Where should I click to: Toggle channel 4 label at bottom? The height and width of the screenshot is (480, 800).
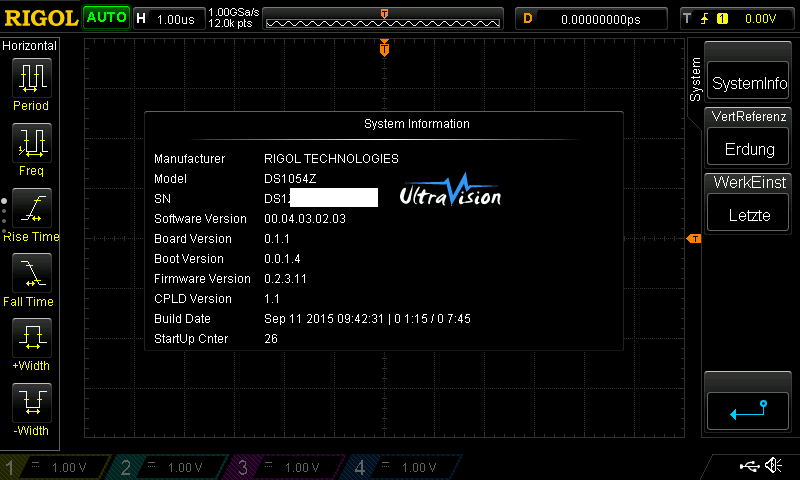(360, 467)
